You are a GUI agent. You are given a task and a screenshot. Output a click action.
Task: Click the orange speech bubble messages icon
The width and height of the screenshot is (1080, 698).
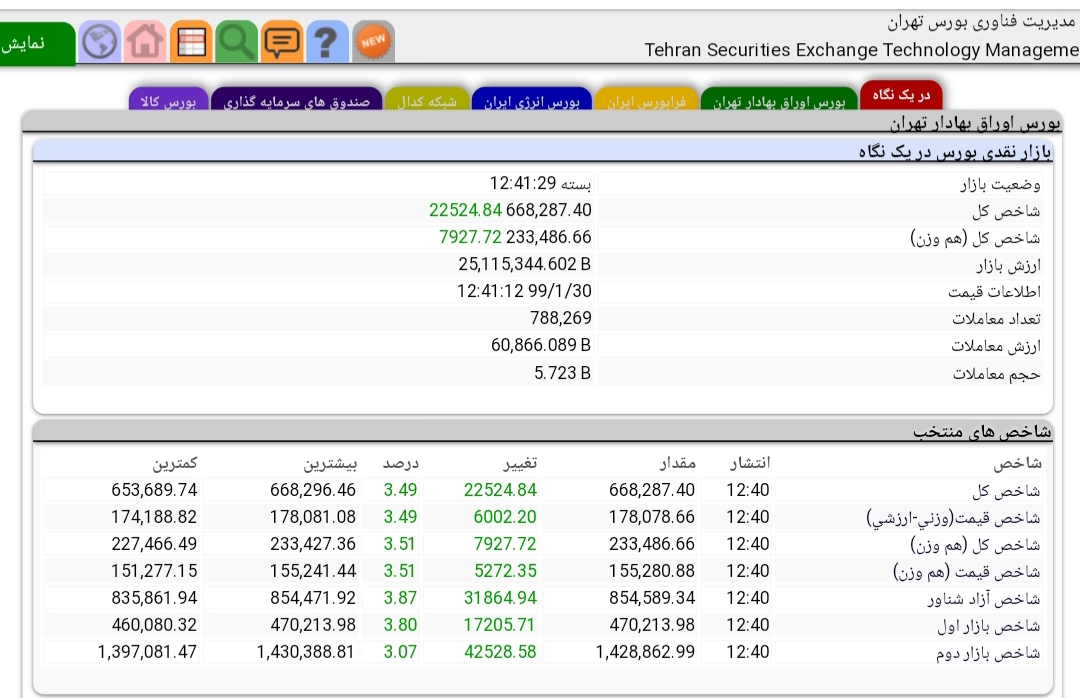tap(282, 42)
